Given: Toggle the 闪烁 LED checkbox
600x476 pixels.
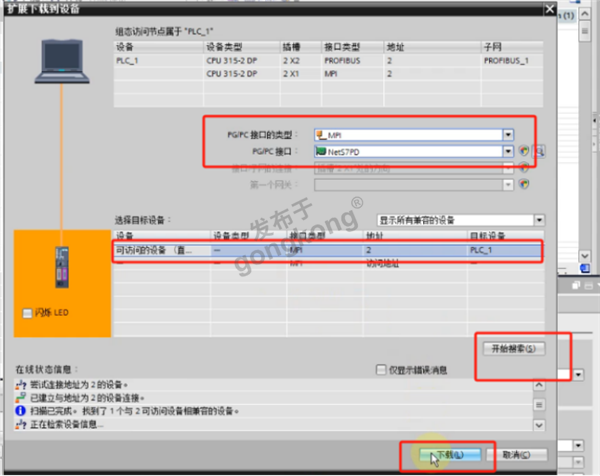Looking at the screenshot, I should tap(27, 313).
